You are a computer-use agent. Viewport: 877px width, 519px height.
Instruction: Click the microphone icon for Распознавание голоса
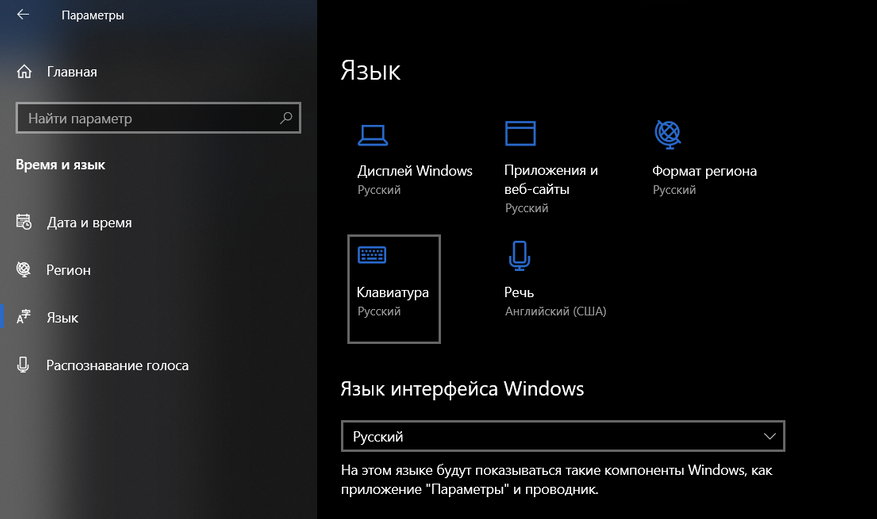tap(23, 365)
